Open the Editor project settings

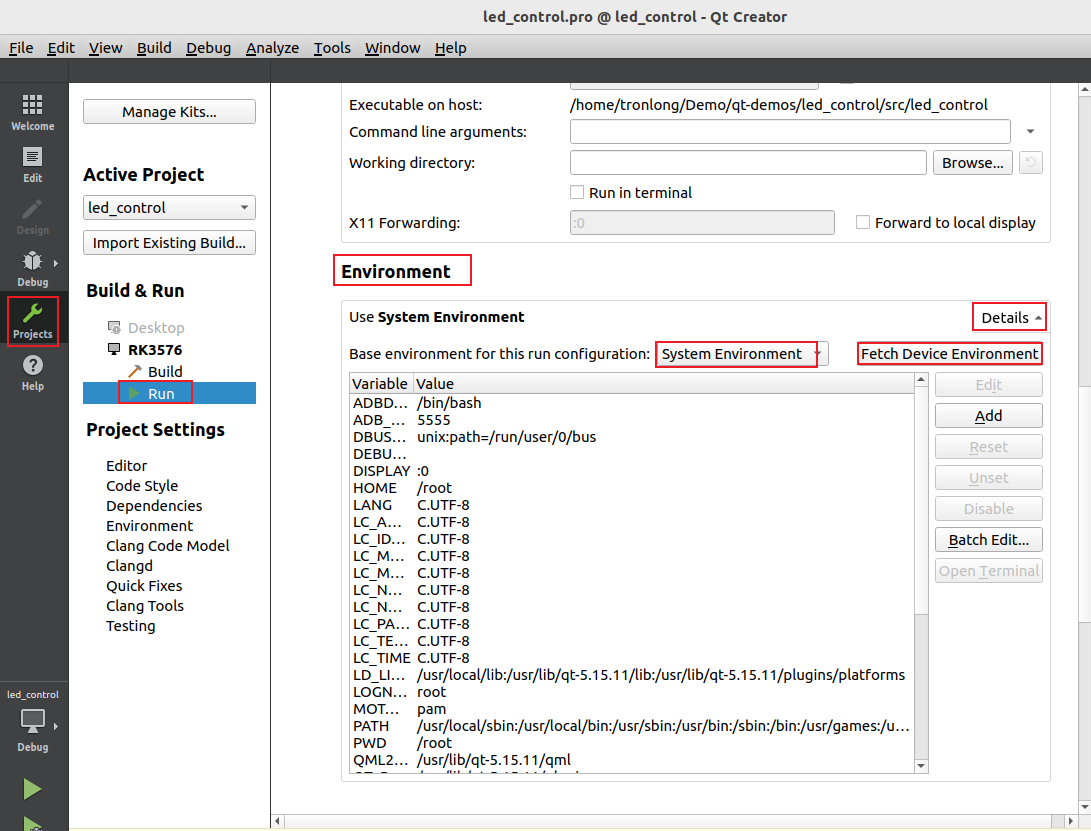tap(127, 466)
